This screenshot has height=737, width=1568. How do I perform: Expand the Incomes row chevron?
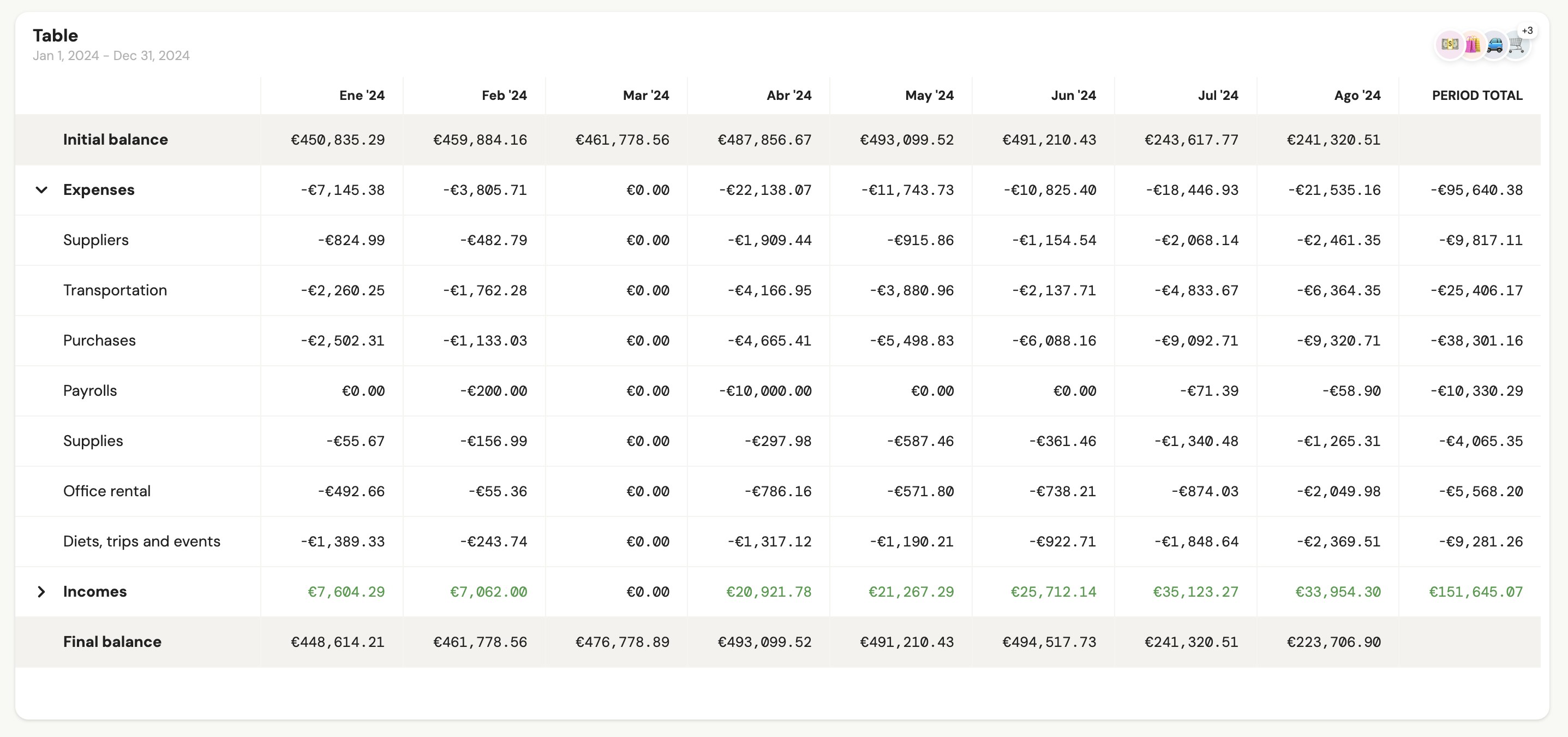41,592
